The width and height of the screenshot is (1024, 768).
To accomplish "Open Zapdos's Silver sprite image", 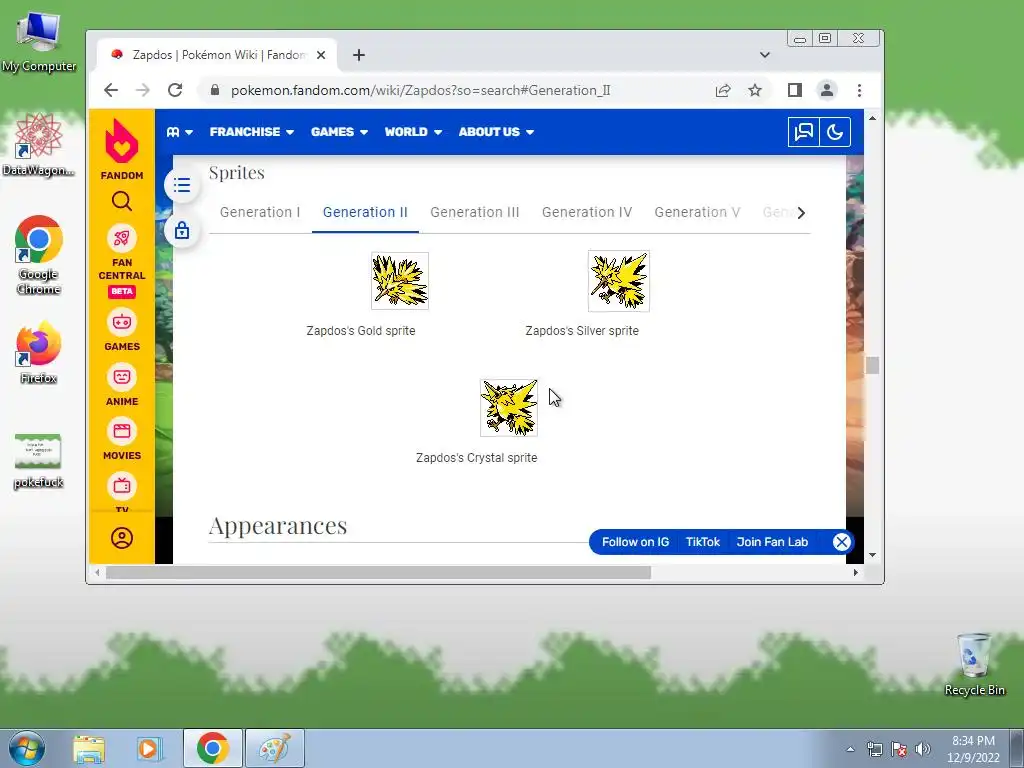I will pos(618,281).
